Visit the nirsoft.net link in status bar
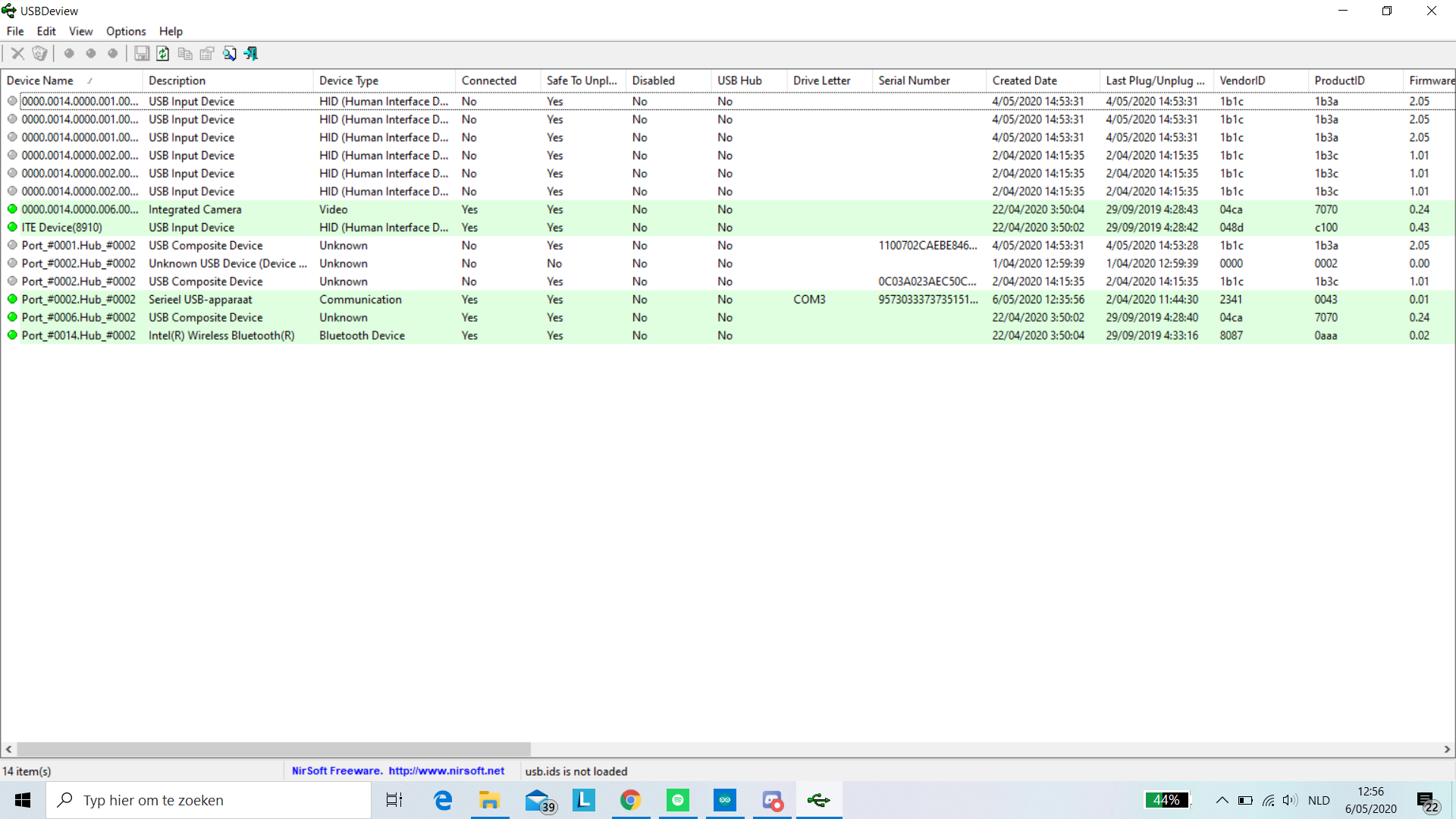1456x819 pixels. point(446,771)
